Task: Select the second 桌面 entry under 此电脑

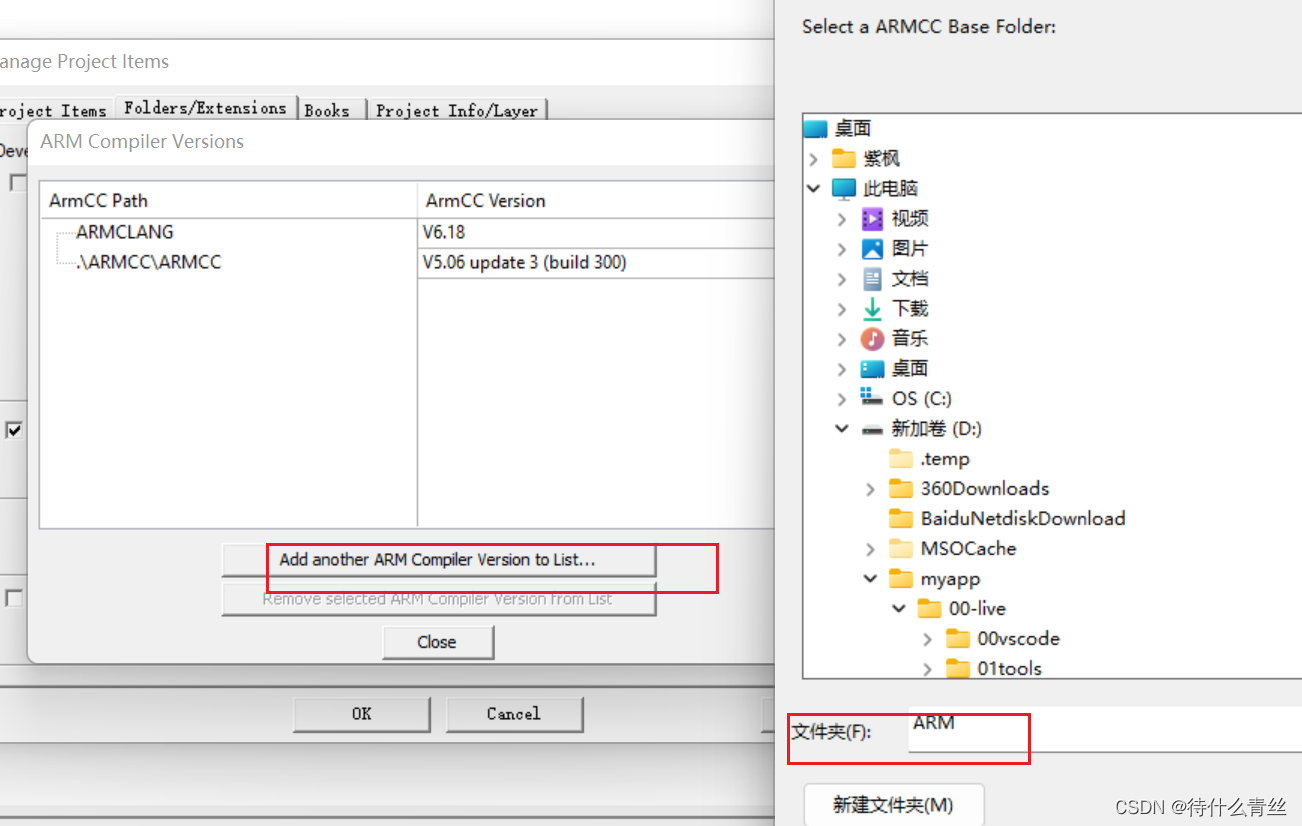Action: tap(909, 368)
